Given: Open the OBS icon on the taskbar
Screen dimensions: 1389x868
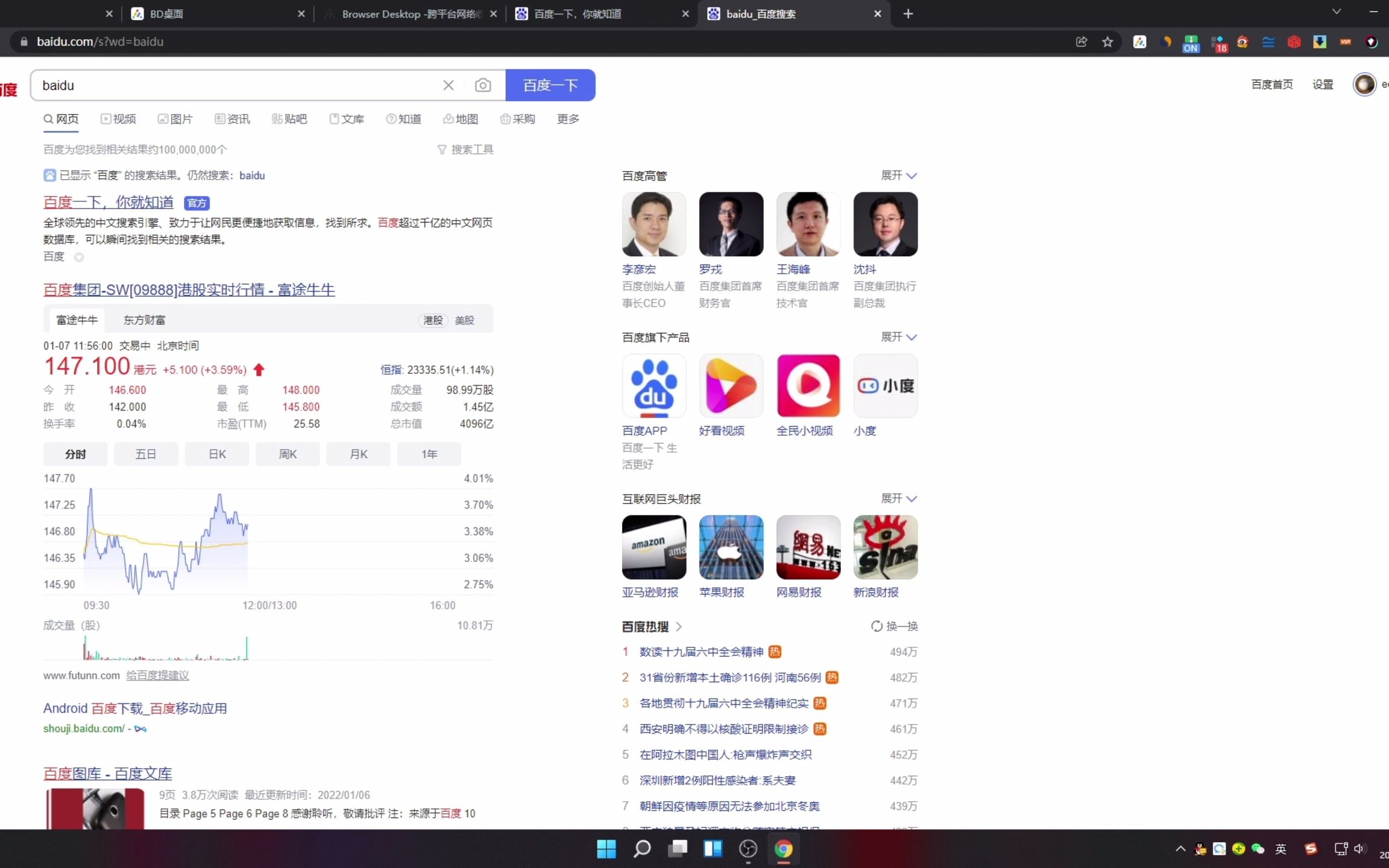Looking at the screenshot, I should click(748, 849).
